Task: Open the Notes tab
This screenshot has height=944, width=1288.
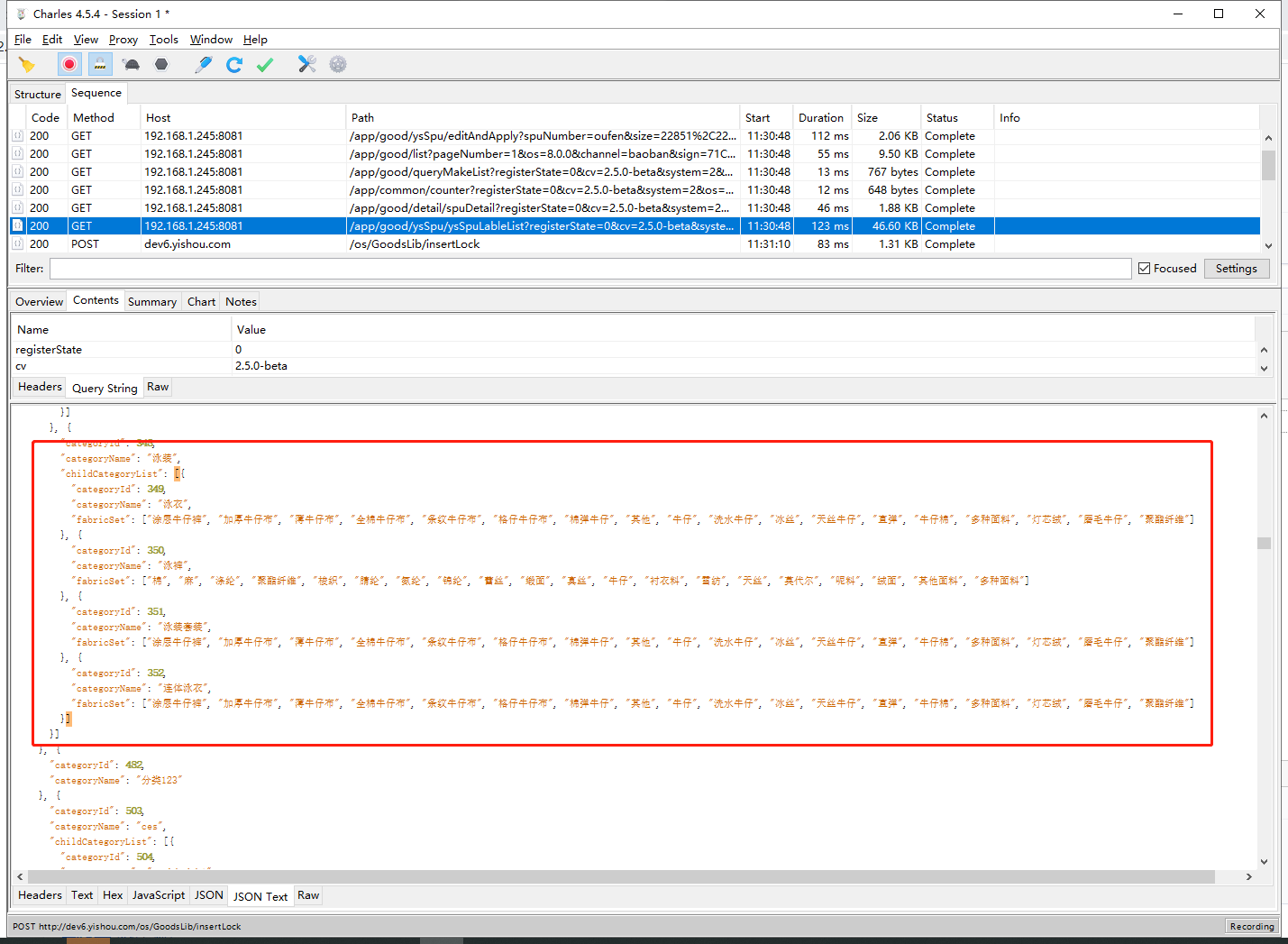Action: tap(241, 301)
